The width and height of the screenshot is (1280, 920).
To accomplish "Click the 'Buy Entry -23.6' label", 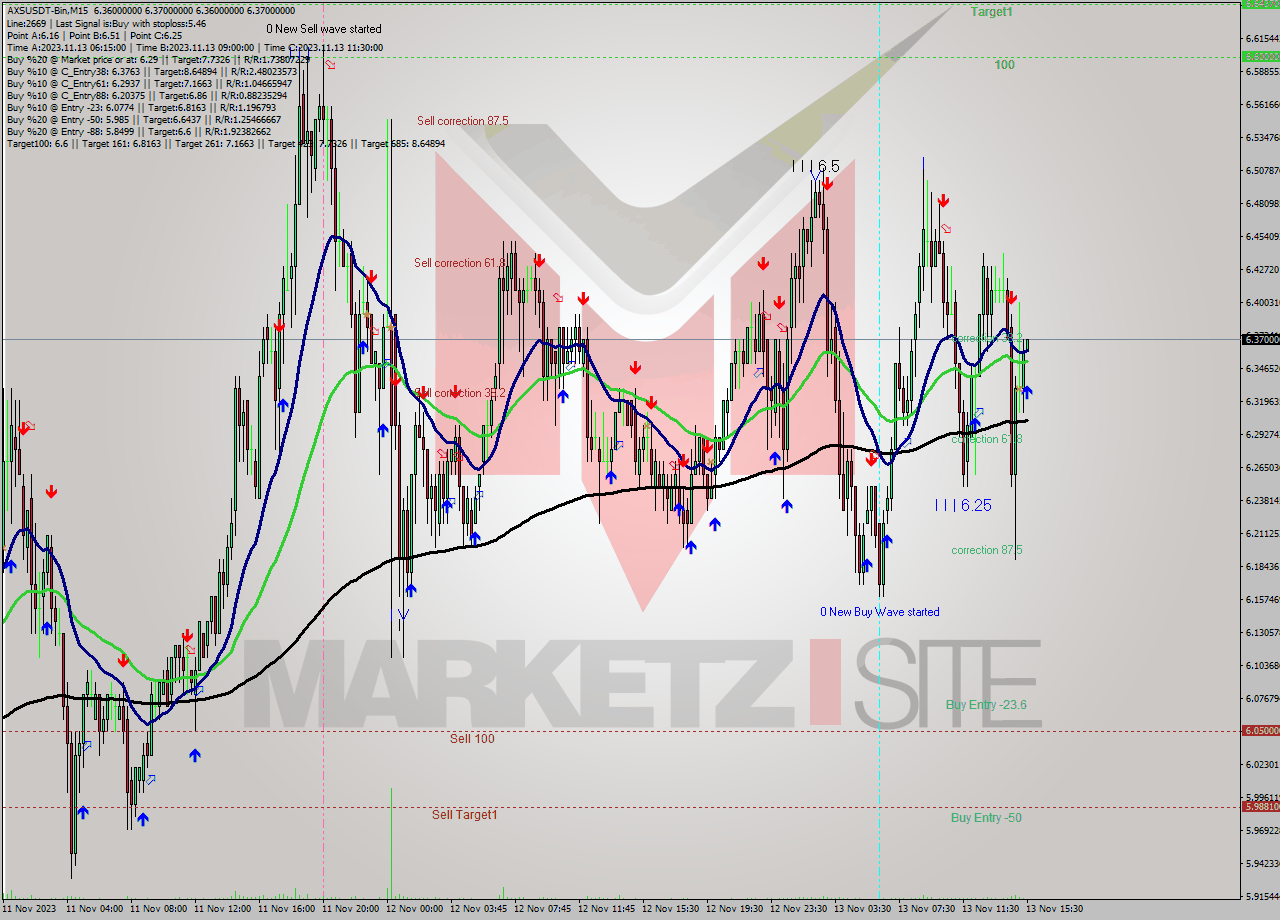I will 986,705.
